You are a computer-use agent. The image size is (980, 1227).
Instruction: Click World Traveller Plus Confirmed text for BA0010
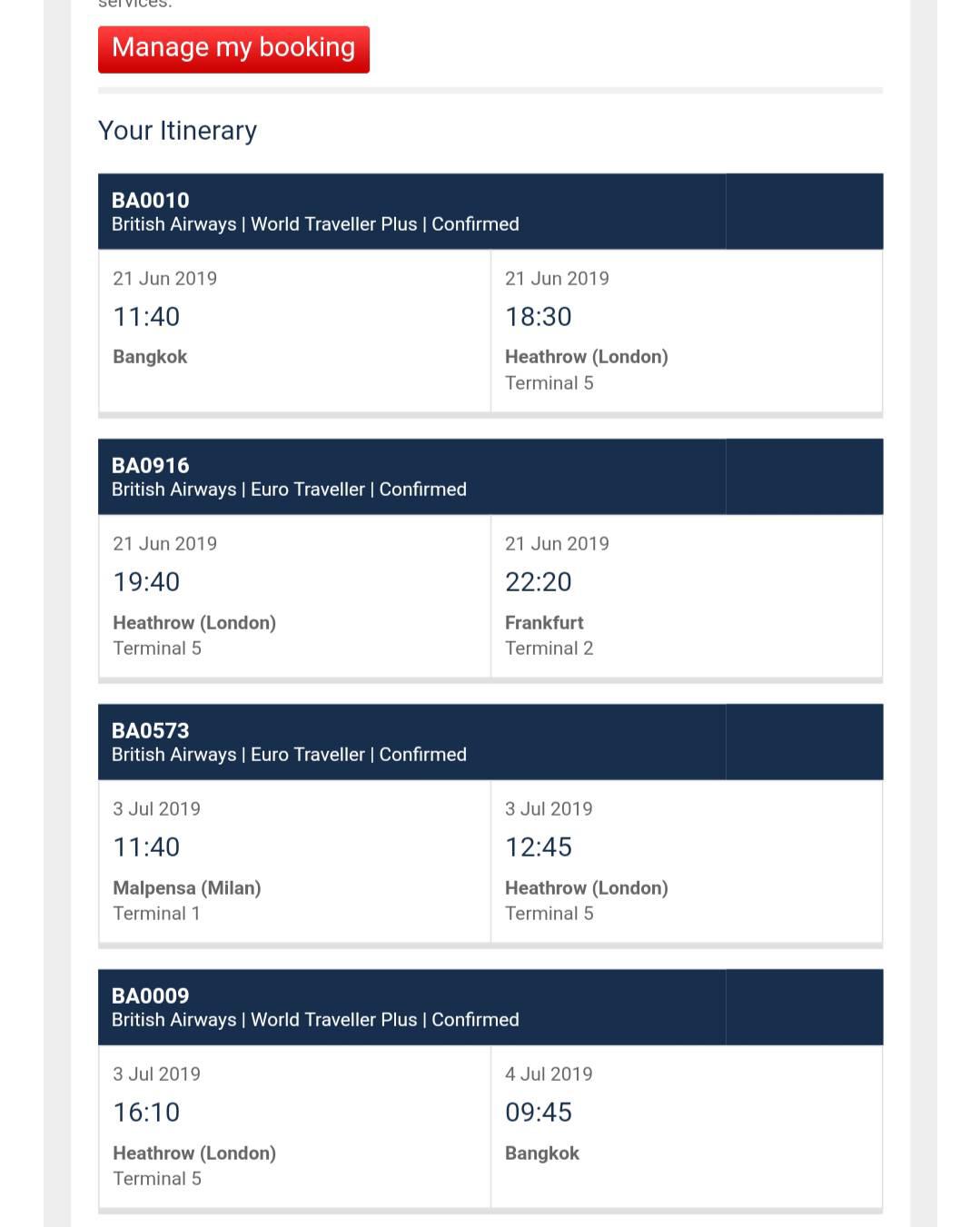[385, 224]
